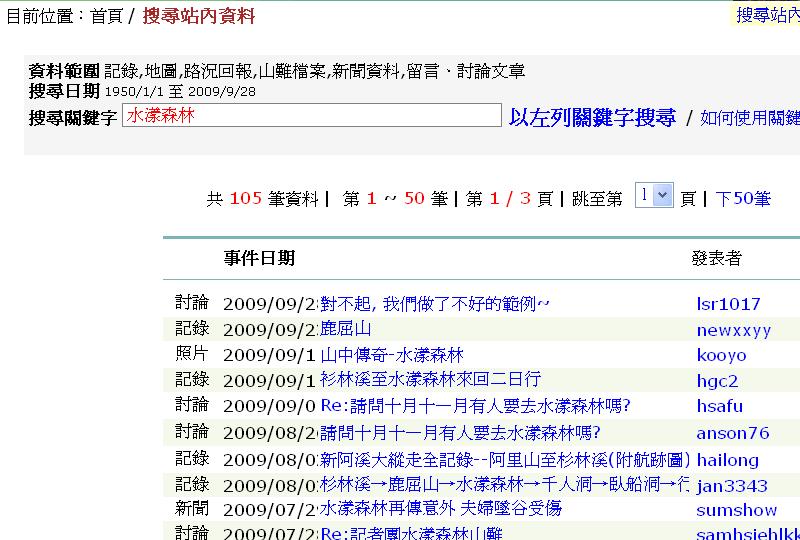
Task: Open post 對不起, 我們做了不好的範例
Action: [x=435, y=303]
